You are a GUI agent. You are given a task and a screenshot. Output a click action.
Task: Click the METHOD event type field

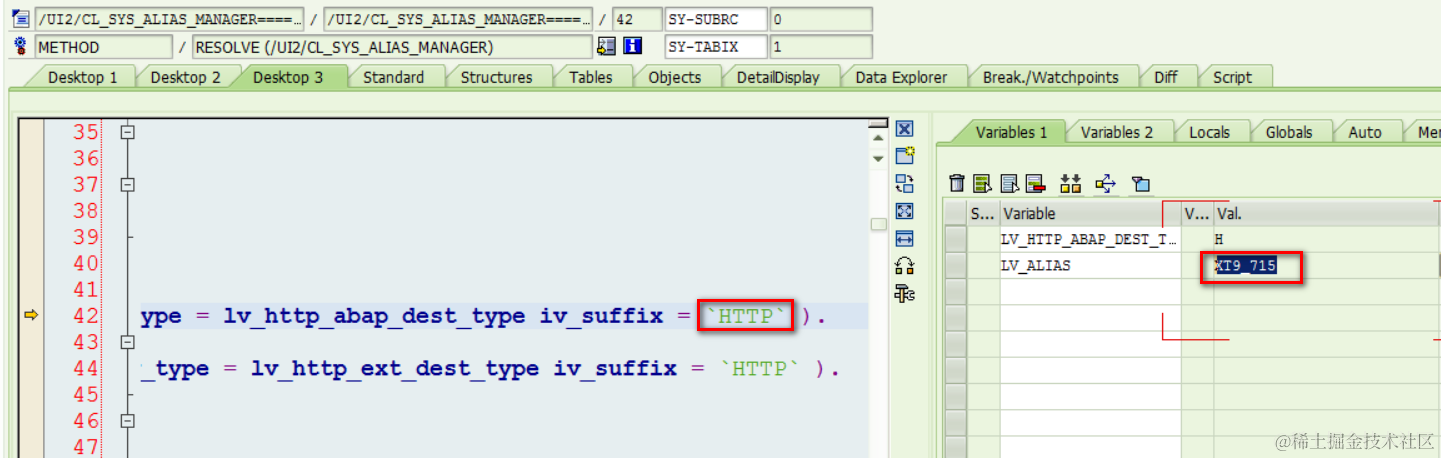point(103,46)
